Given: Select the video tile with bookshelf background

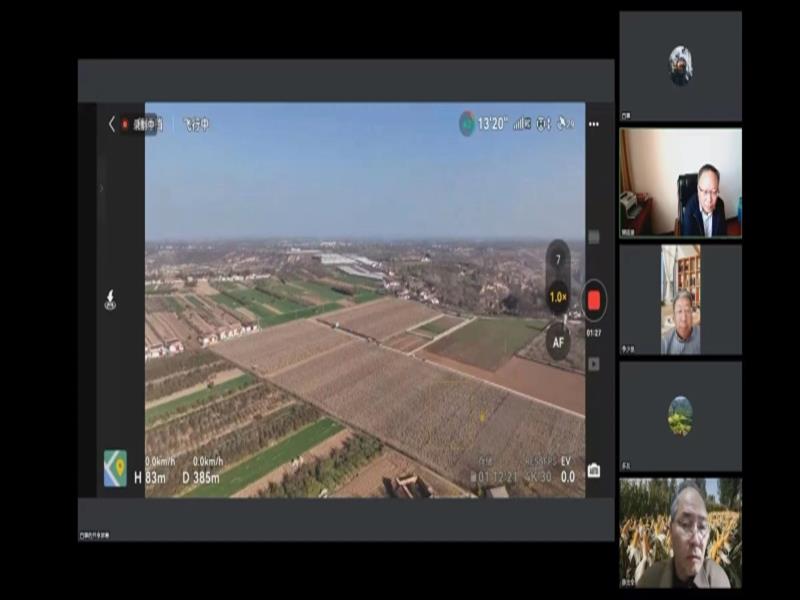Looking at the screenshot, I should 681,299.
